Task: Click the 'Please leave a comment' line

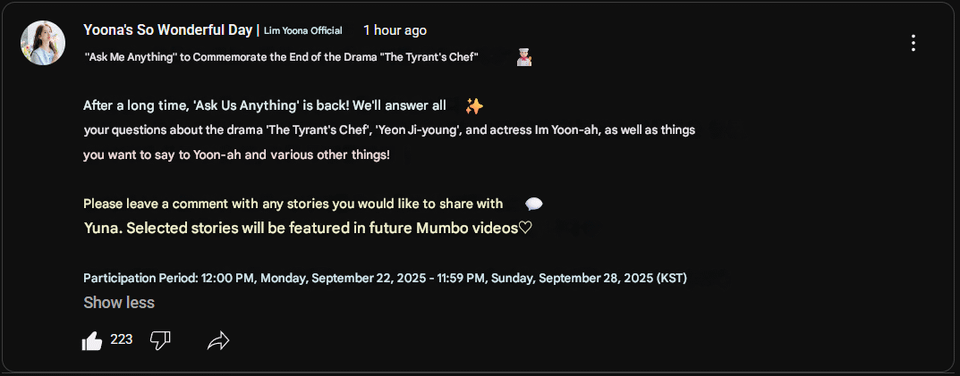Action: [293, 203]
